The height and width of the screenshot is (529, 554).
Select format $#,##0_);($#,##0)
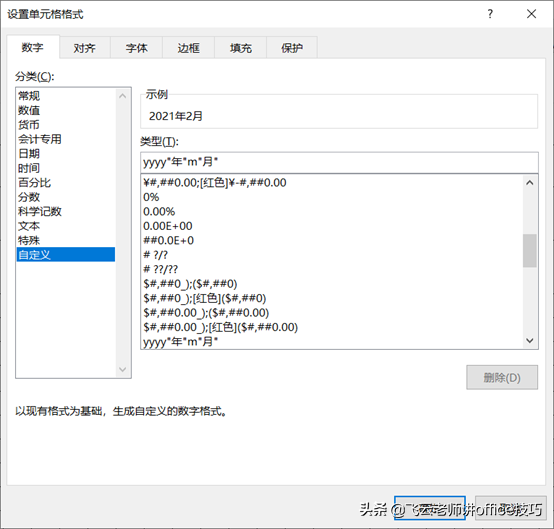(331, 284)
